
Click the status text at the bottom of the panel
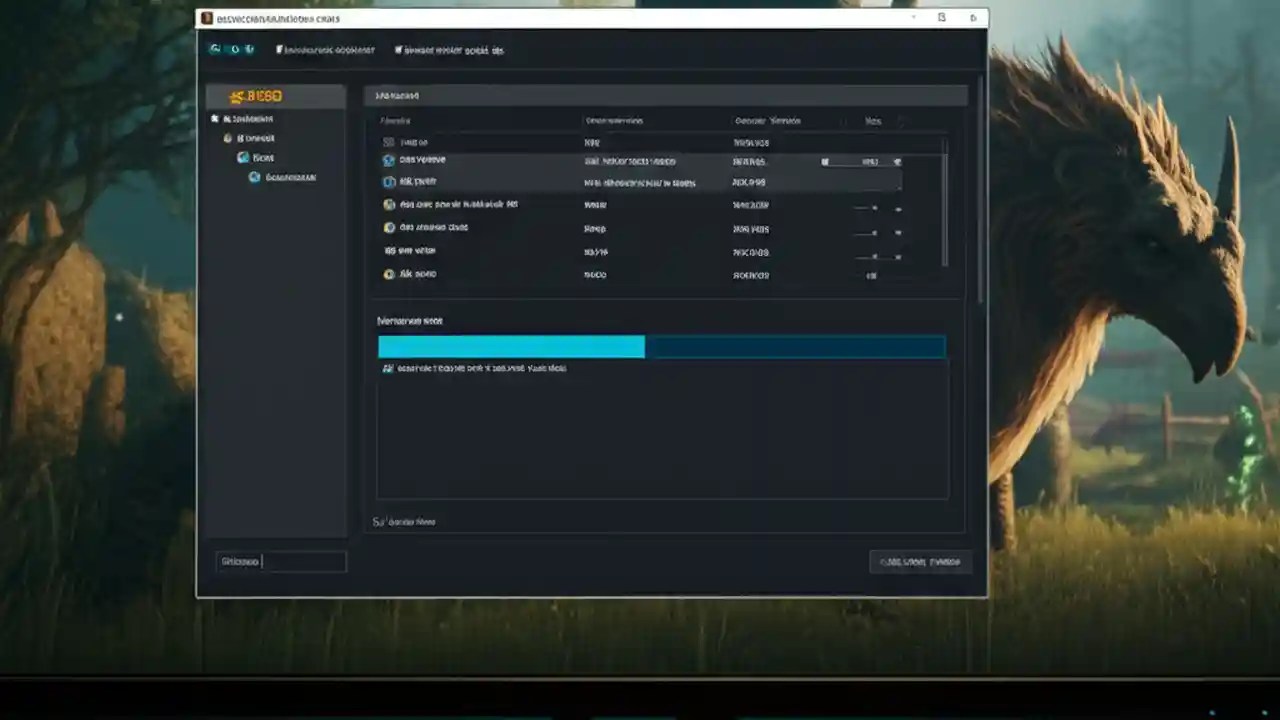pyautogui.click(x=404, y=521)
